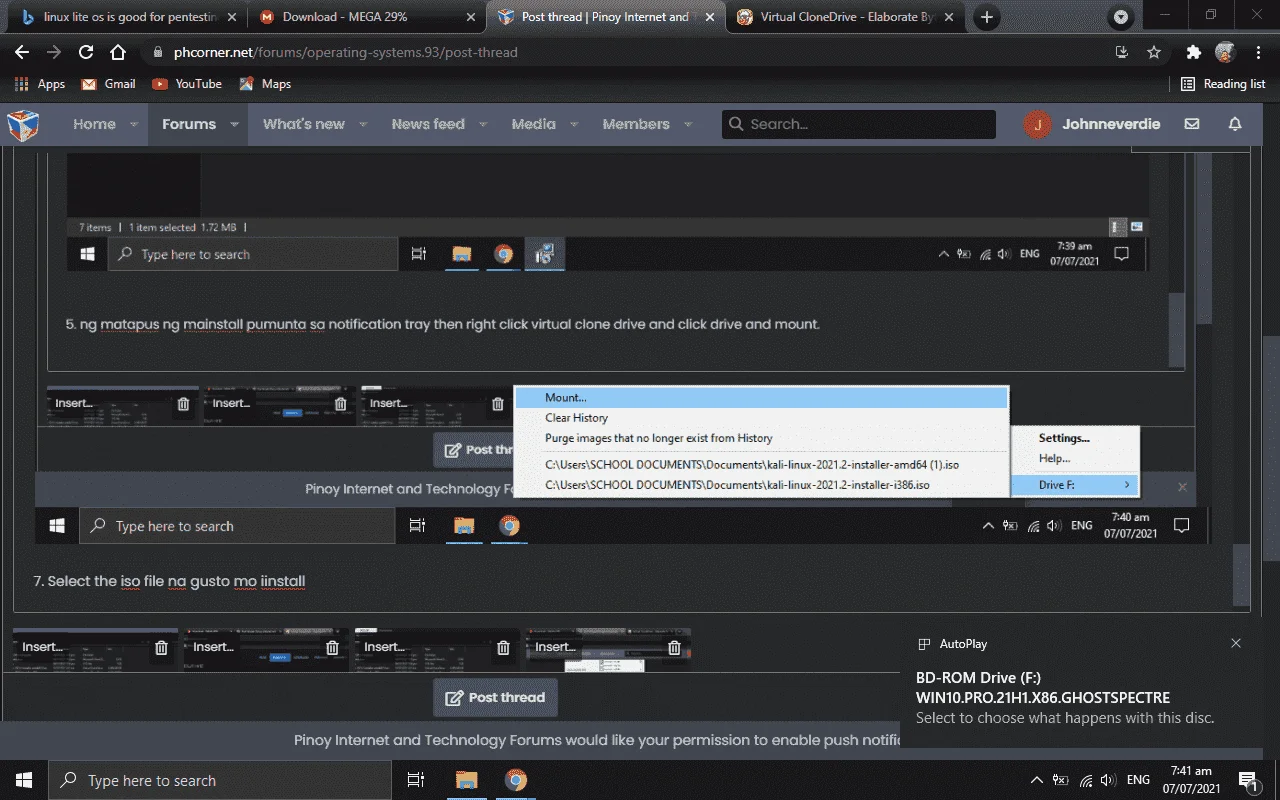
Task: Open the Action Center notification icon showing 1
Action: coord(1247,780)
